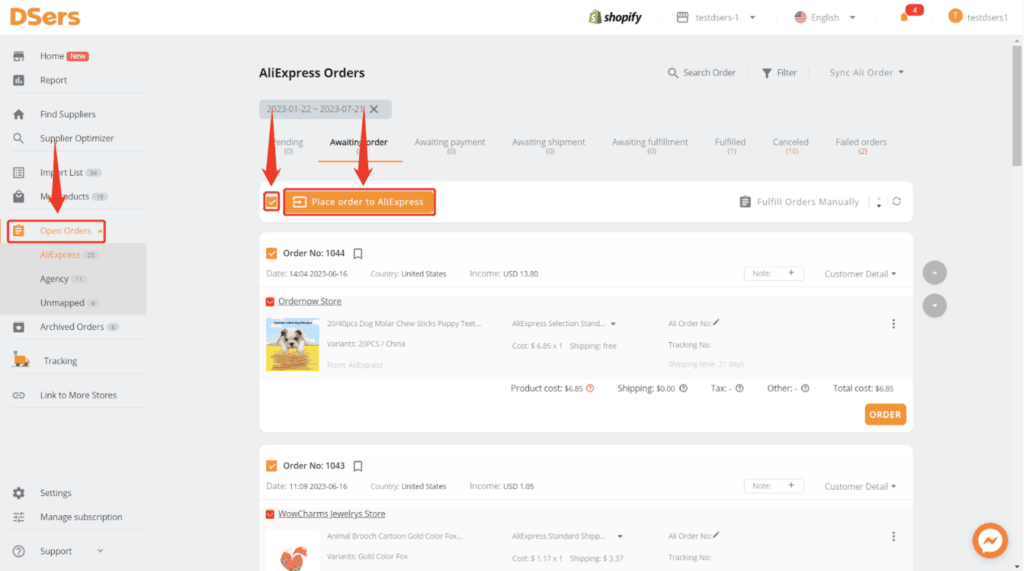Click the Archived Orders box icon

tap(18, 327)
